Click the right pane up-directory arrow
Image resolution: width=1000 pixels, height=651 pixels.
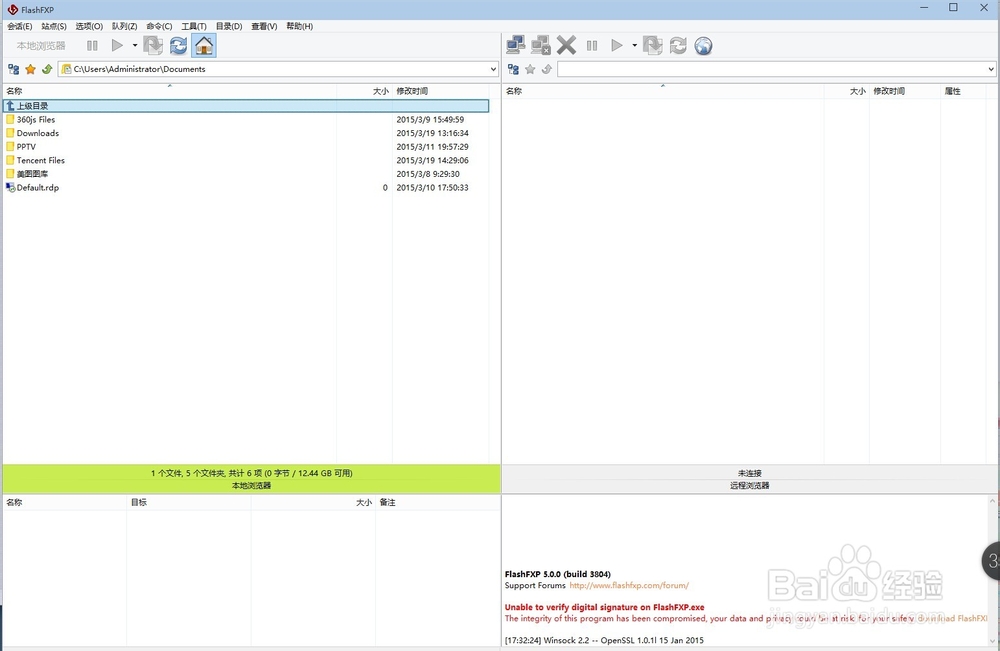pos(547,69)
